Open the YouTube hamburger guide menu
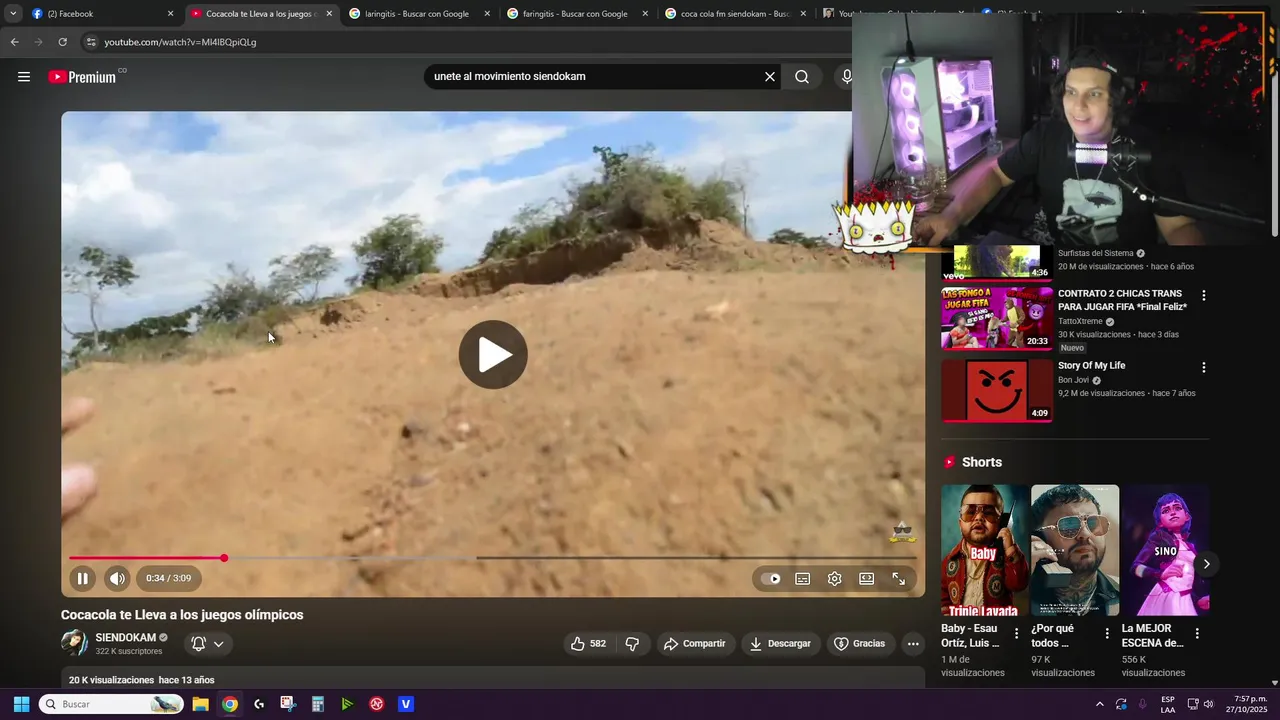Viewport: 1280px width, 720px height. point(24,77)
